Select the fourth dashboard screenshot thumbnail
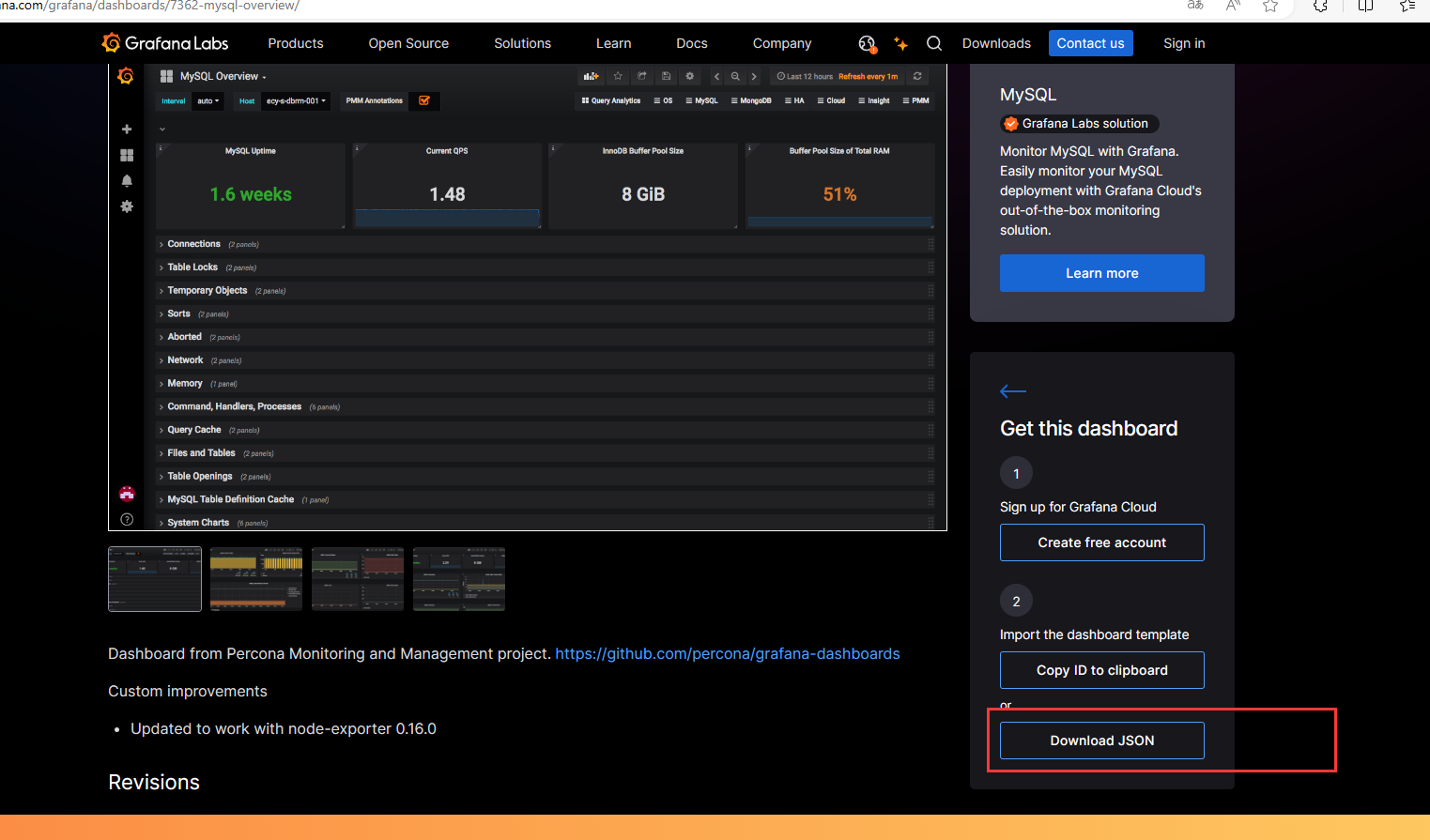 tap(459, 579)
